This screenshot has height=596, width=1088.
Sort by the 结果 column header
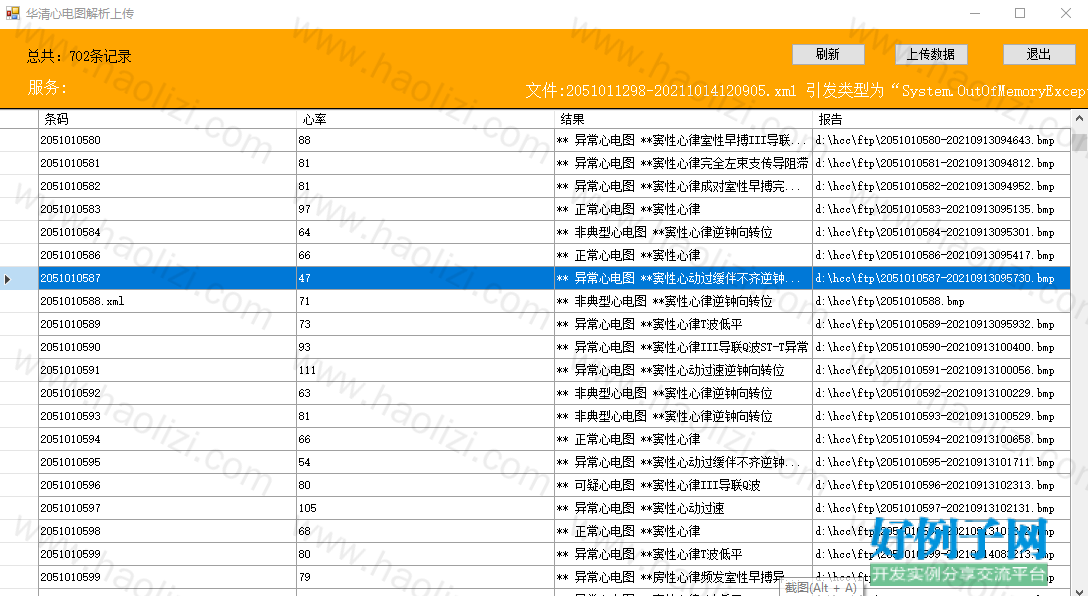click(x=683, y=119)
